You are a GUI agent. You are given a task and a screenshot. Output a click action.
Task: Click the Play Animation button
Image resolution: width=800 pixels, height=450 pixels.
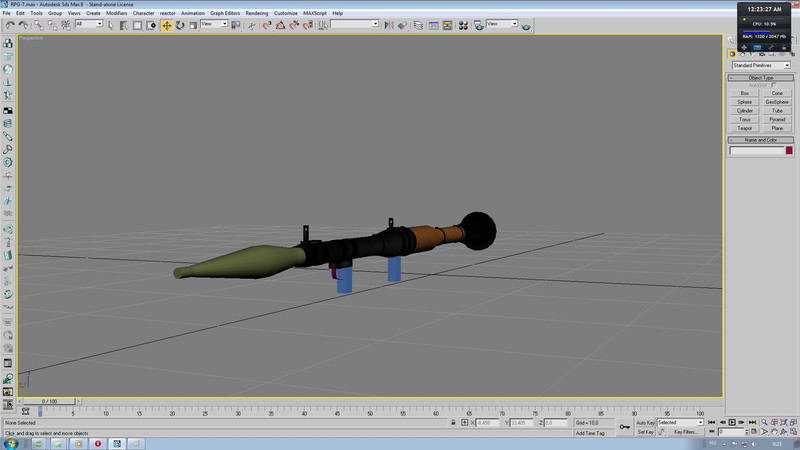point(733,422)
